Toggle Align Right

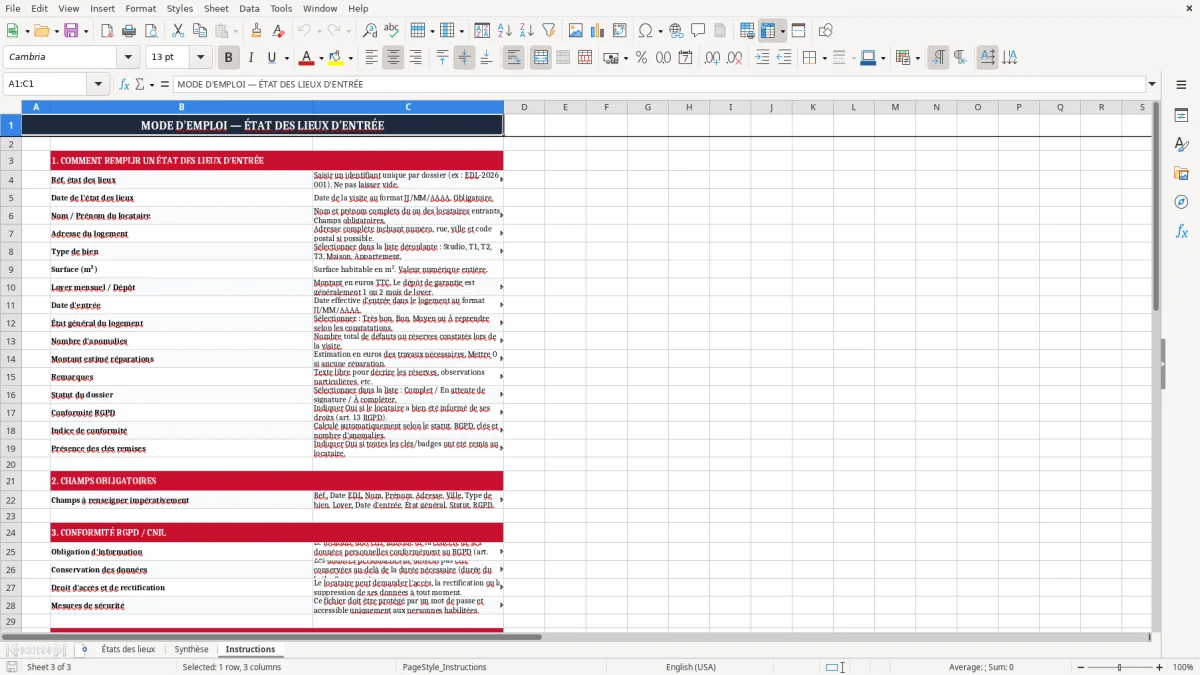415,58
